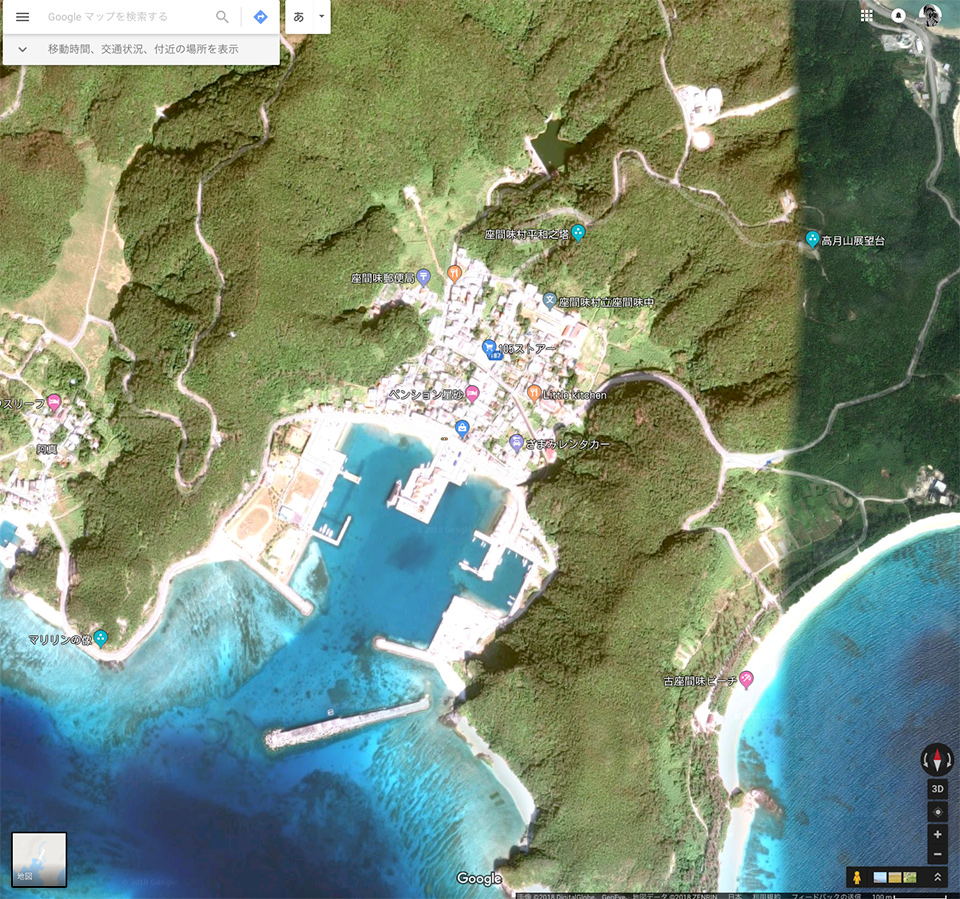This screenshot has width=960, height=899.
Task: Select the ペンション星砂 lodging pin
Action: click(471, 393)
